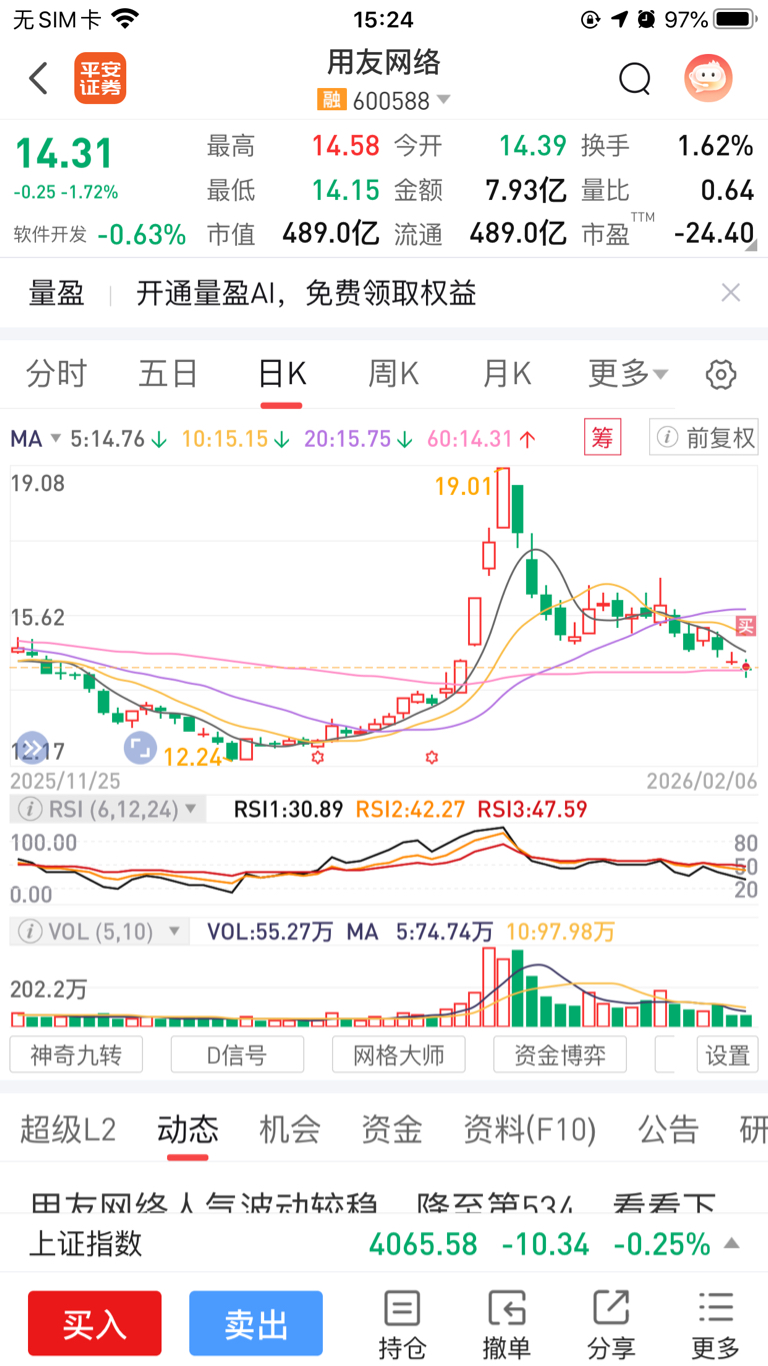Tap the blue 卖出 button

coord(256,1323)
